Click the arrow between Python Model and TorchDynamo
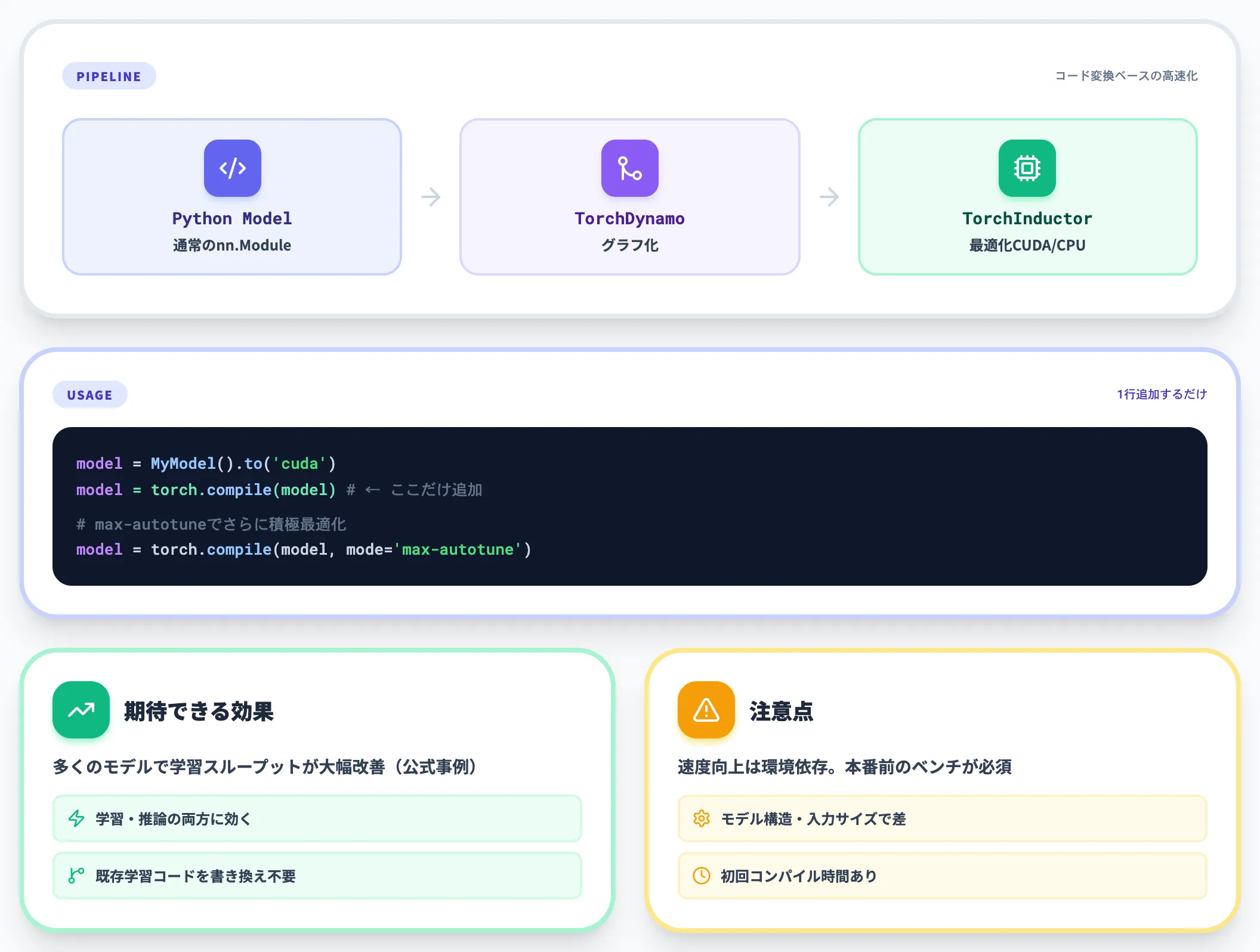 [431, 197]
